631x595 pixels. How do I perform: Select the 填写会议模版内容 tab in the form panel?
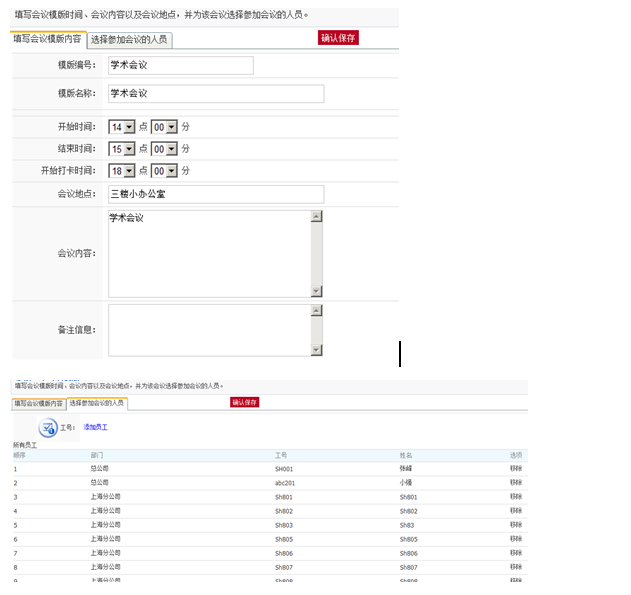[48, 39]
